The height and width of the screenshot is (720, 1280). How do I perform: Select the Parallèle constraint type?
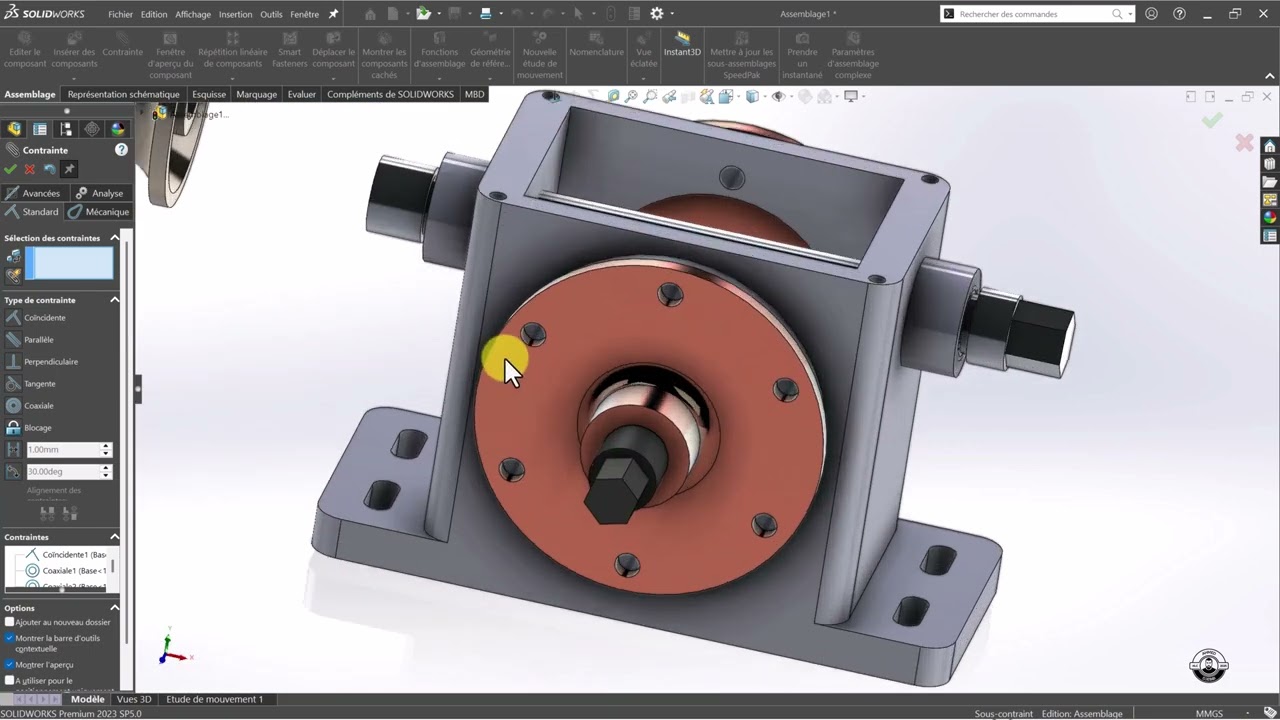[30, 340]
